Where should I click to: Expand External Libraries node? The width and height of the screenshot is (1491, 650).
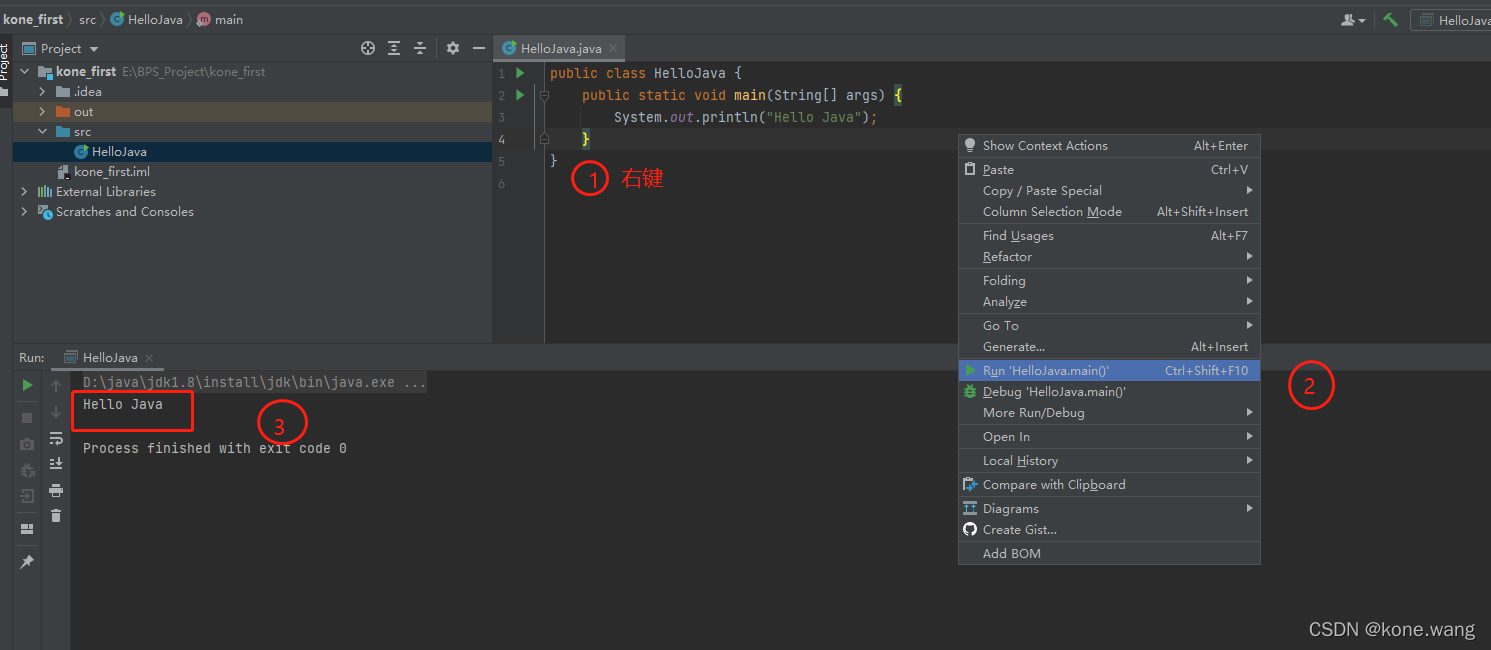(x=24, y=192)
